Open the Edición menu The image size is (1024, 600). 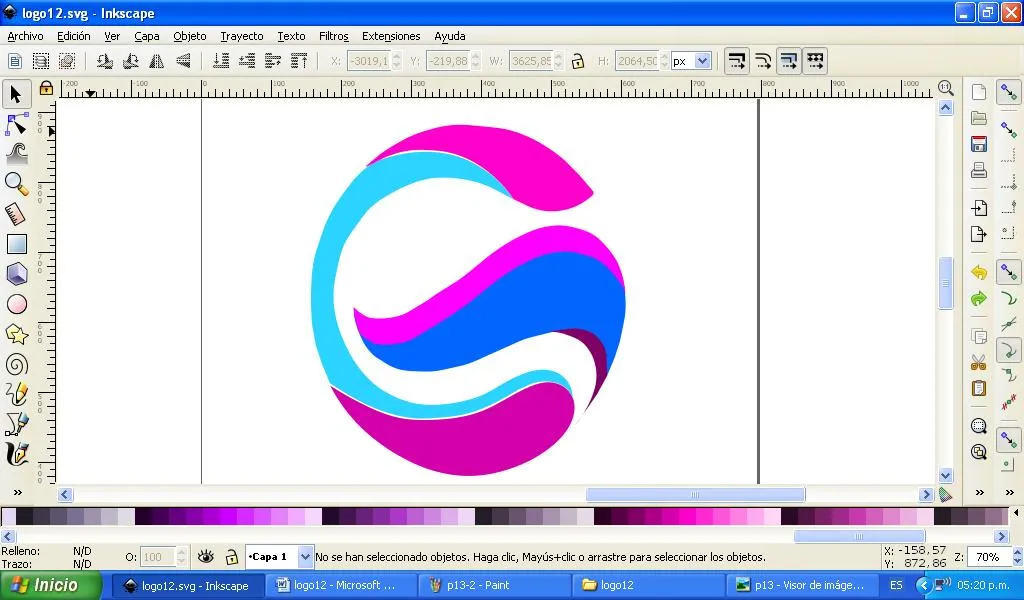74,36
